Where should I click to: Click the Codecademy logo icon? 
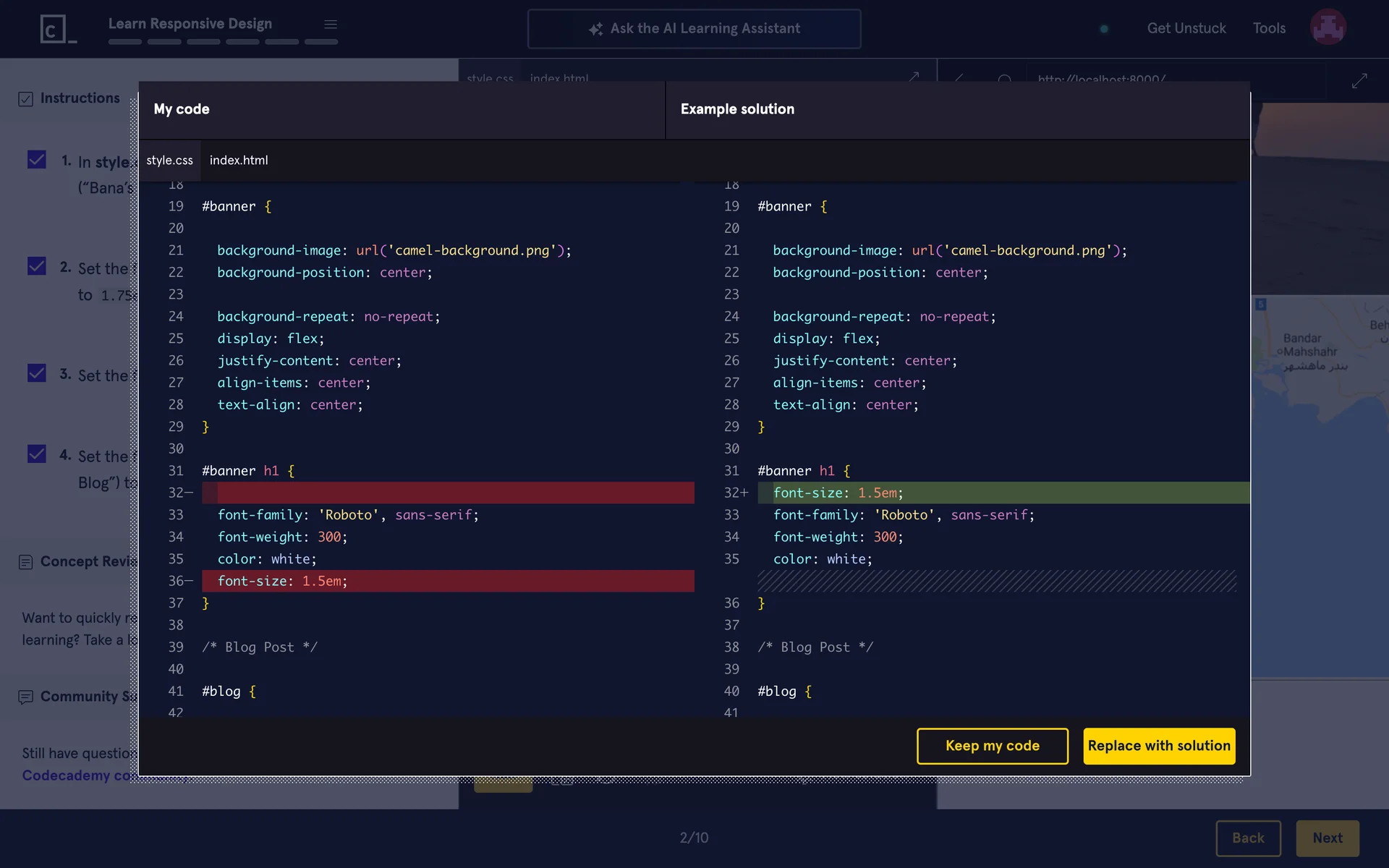click(56, 29)
